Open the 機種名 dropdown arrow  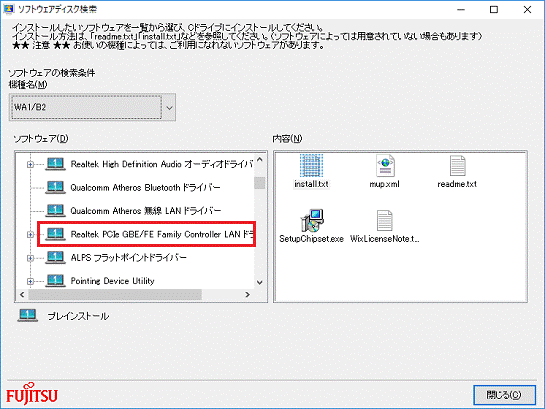tap(169, 107)
